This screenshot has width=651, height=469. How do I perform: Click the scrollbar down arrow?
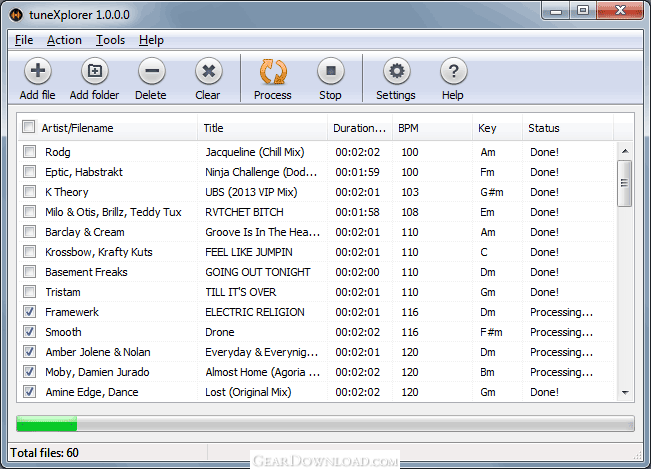coord(625,393)
